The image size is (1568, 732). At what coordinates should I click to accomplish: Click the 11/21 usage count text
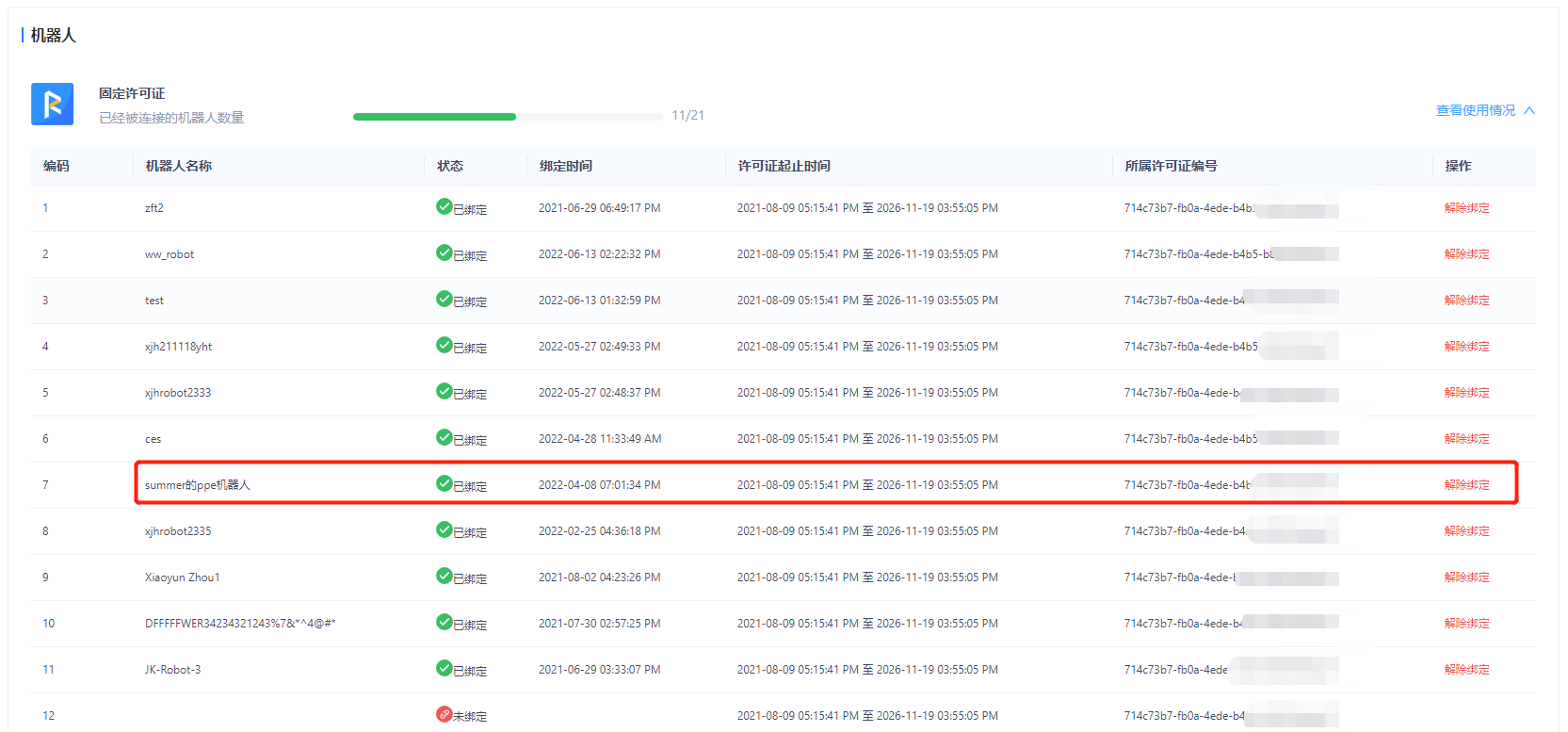point(687,115)
